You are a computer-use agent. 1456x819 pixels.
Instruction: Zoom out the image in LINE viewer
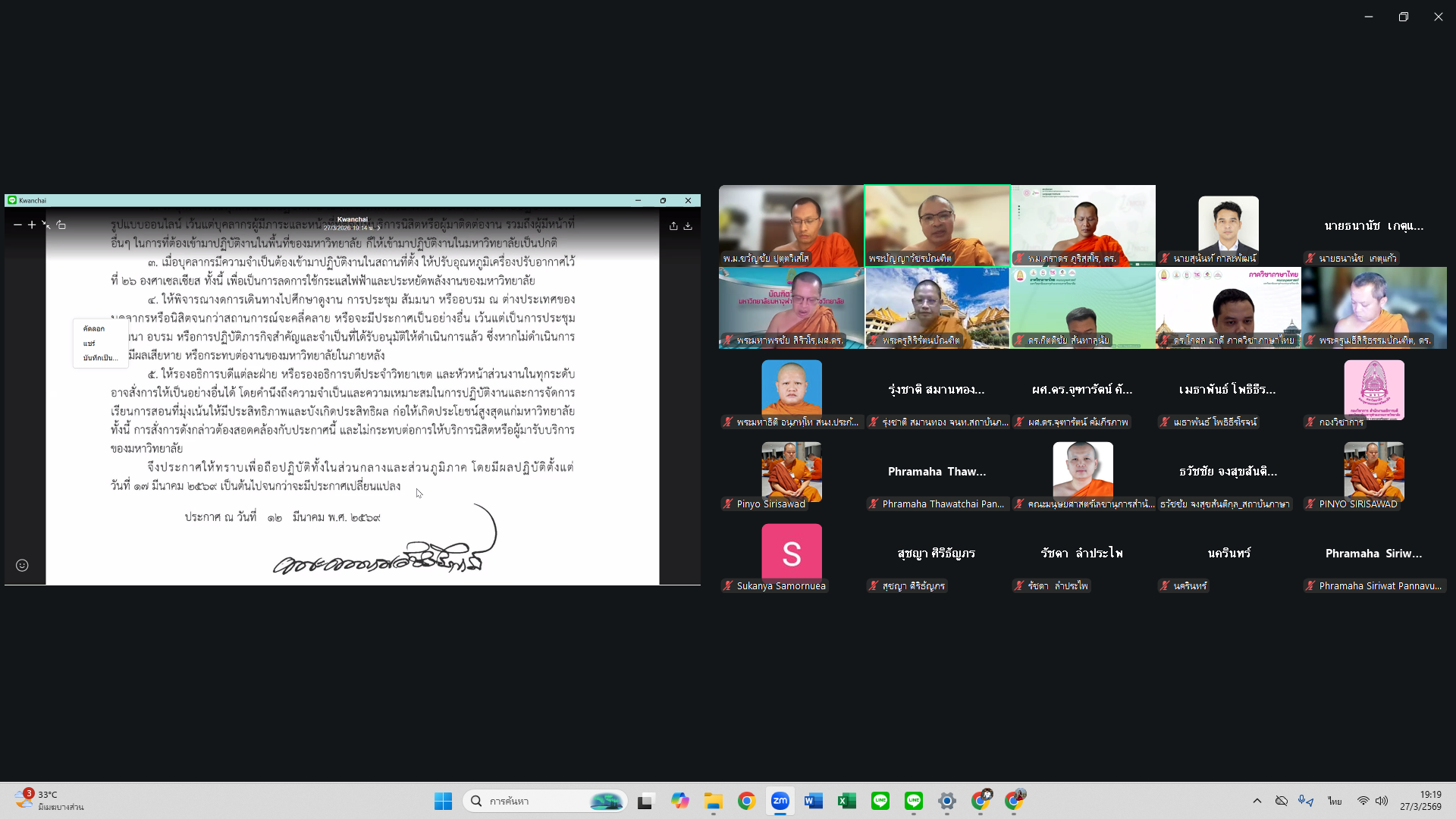point(17,225)
